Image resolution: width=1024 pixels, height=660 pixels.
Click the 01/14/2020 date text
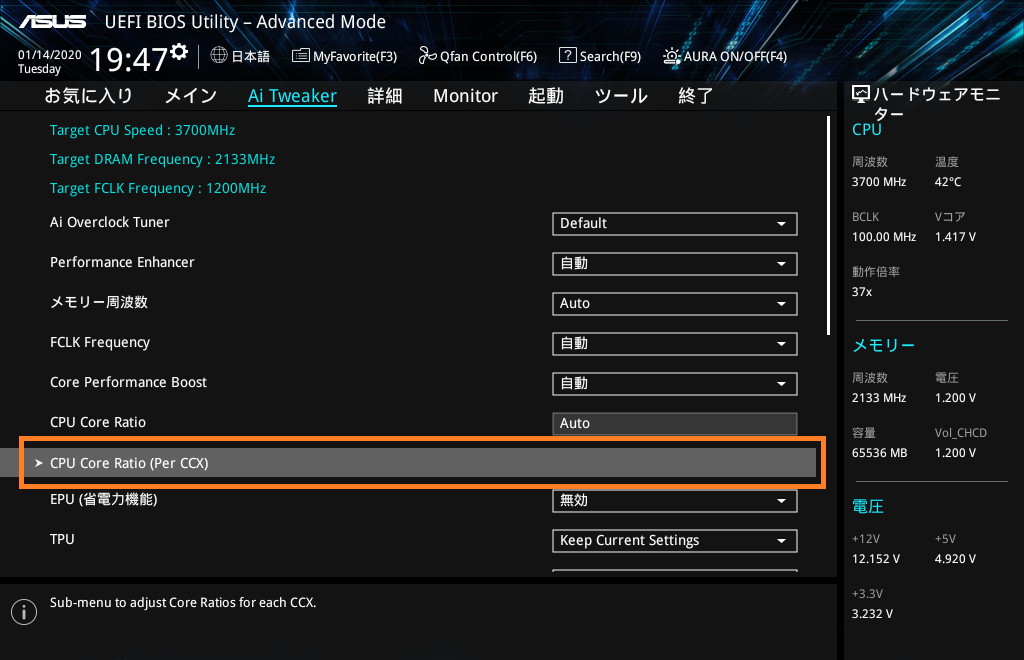click(x=50, y=55)
